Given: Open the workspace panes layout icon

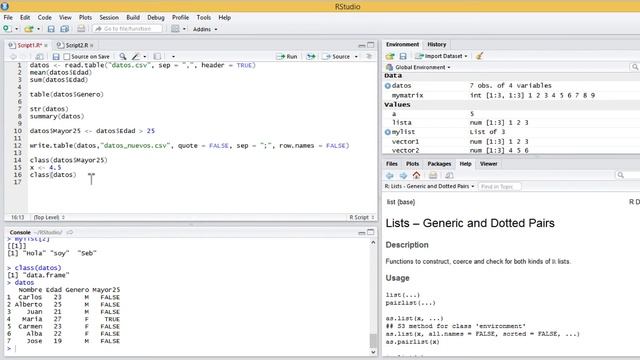Looking at the screenshot, I should tap(175, 29).
